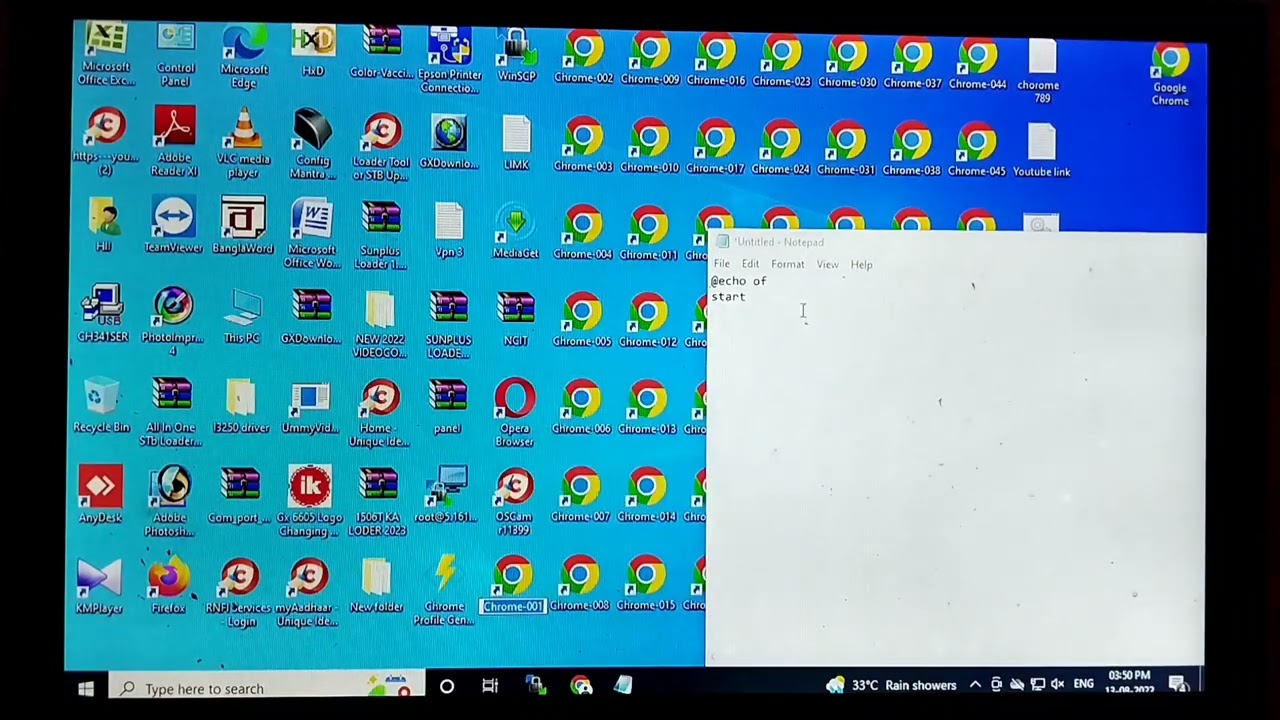Open Task View on the taskbar

click(x=490, y=686)
